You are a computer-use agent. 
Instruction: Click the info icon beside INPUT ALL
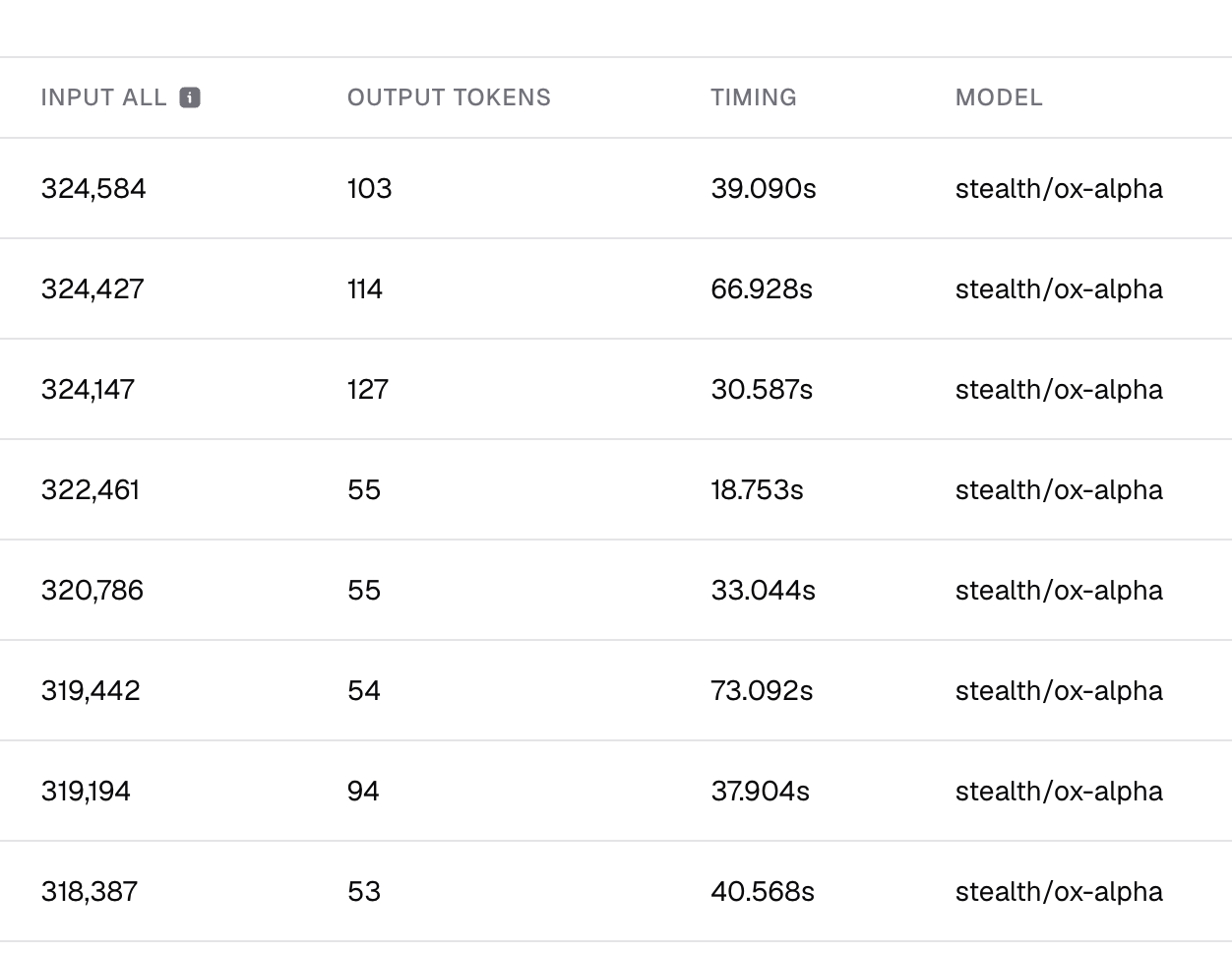190,97
